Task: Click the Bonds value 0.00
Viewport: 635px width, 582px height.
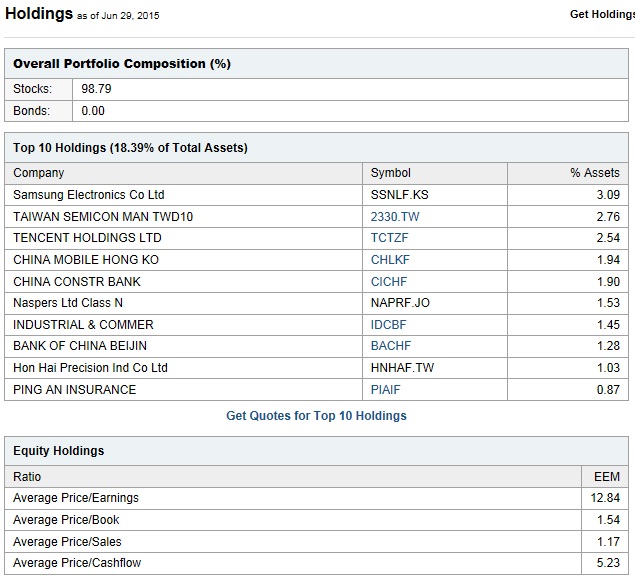Action: (x=93, y=111)
